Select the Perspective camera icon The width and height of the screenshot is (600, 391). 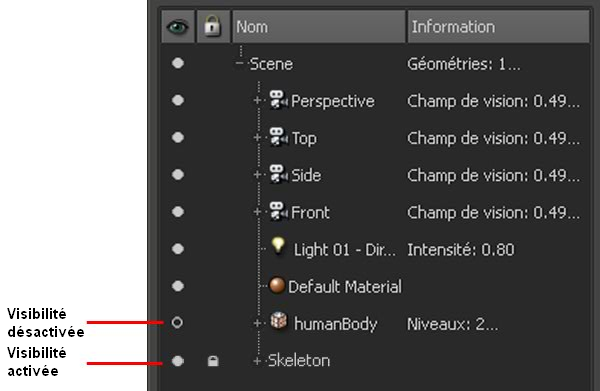pyautogui.click(x=278, y=100)
